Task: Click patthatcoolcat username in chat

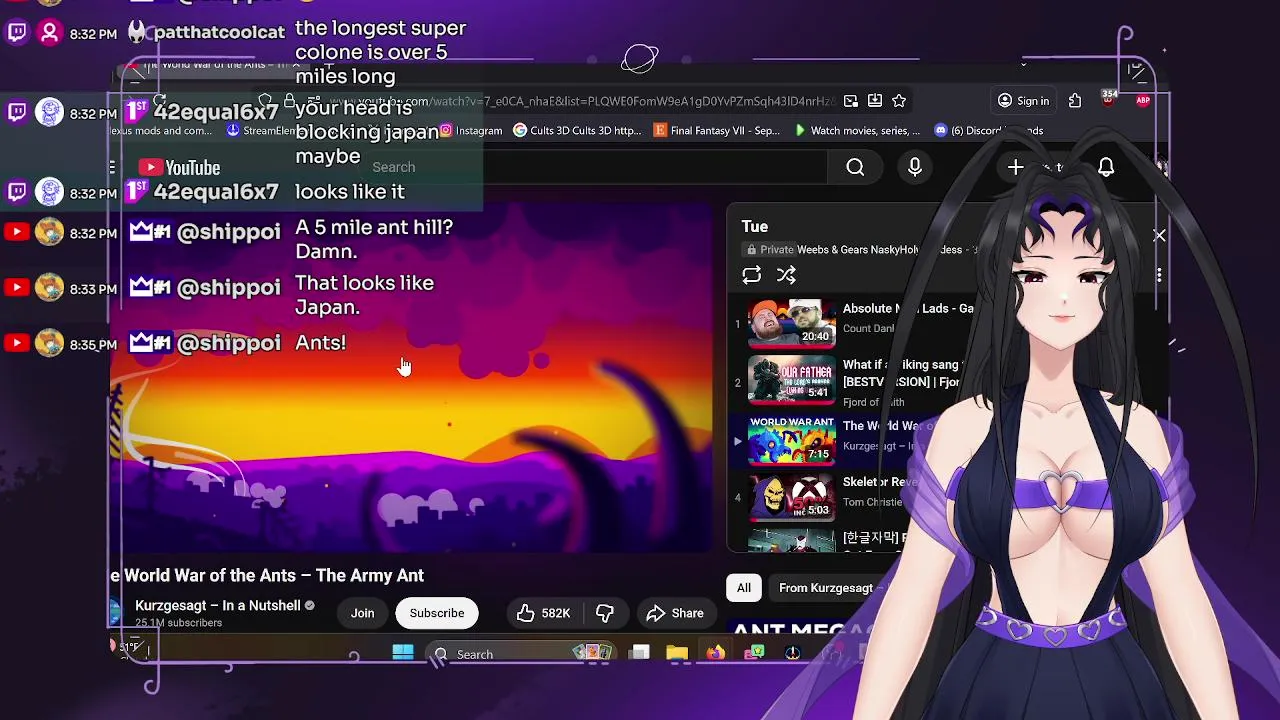Action: point(218,33)
